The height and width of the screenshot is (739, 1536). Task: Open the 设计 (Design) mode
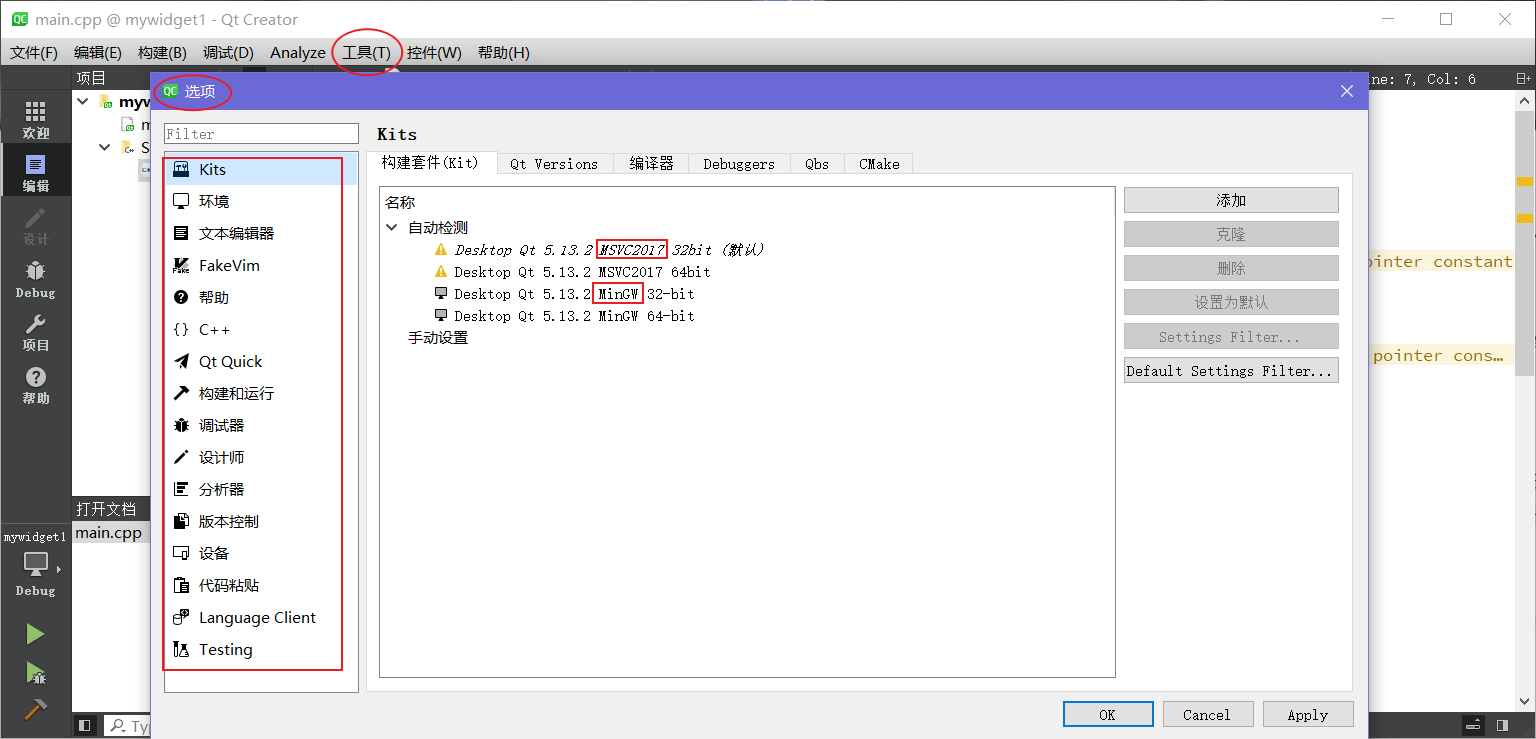tap(35, 226)
